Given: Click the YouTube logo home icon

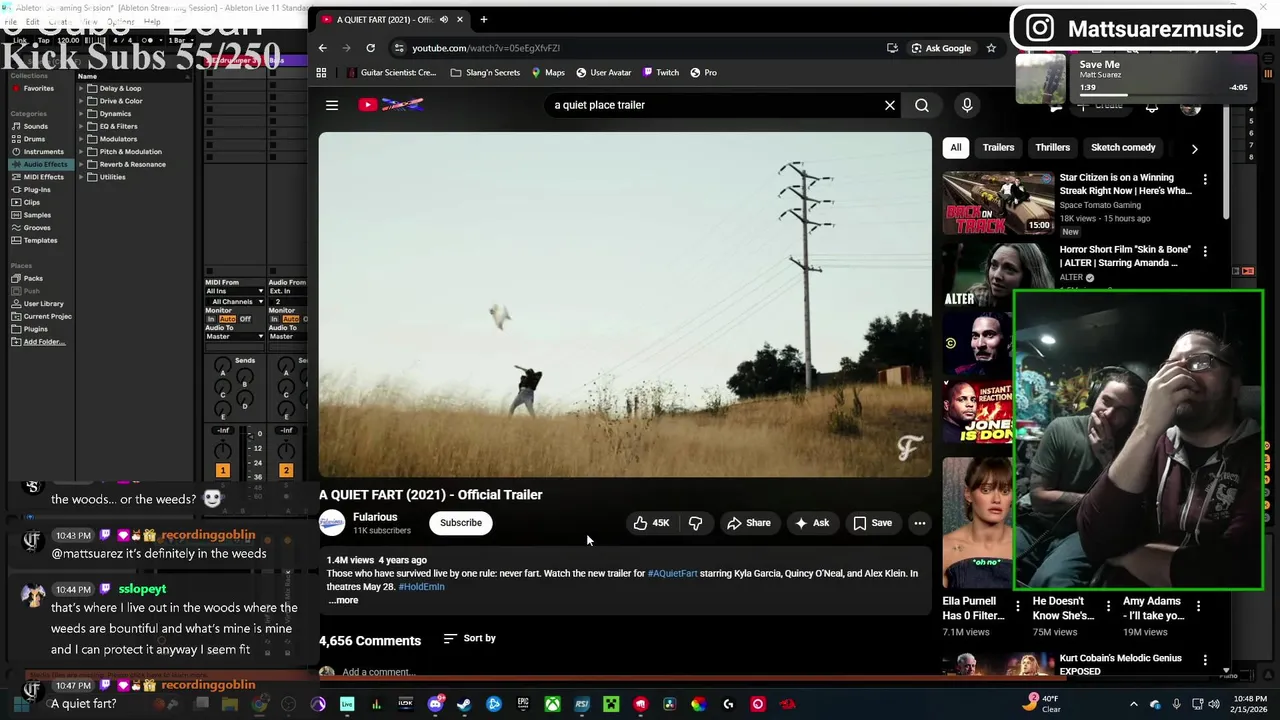Looking at the screenshot, I should pos(391,105).
